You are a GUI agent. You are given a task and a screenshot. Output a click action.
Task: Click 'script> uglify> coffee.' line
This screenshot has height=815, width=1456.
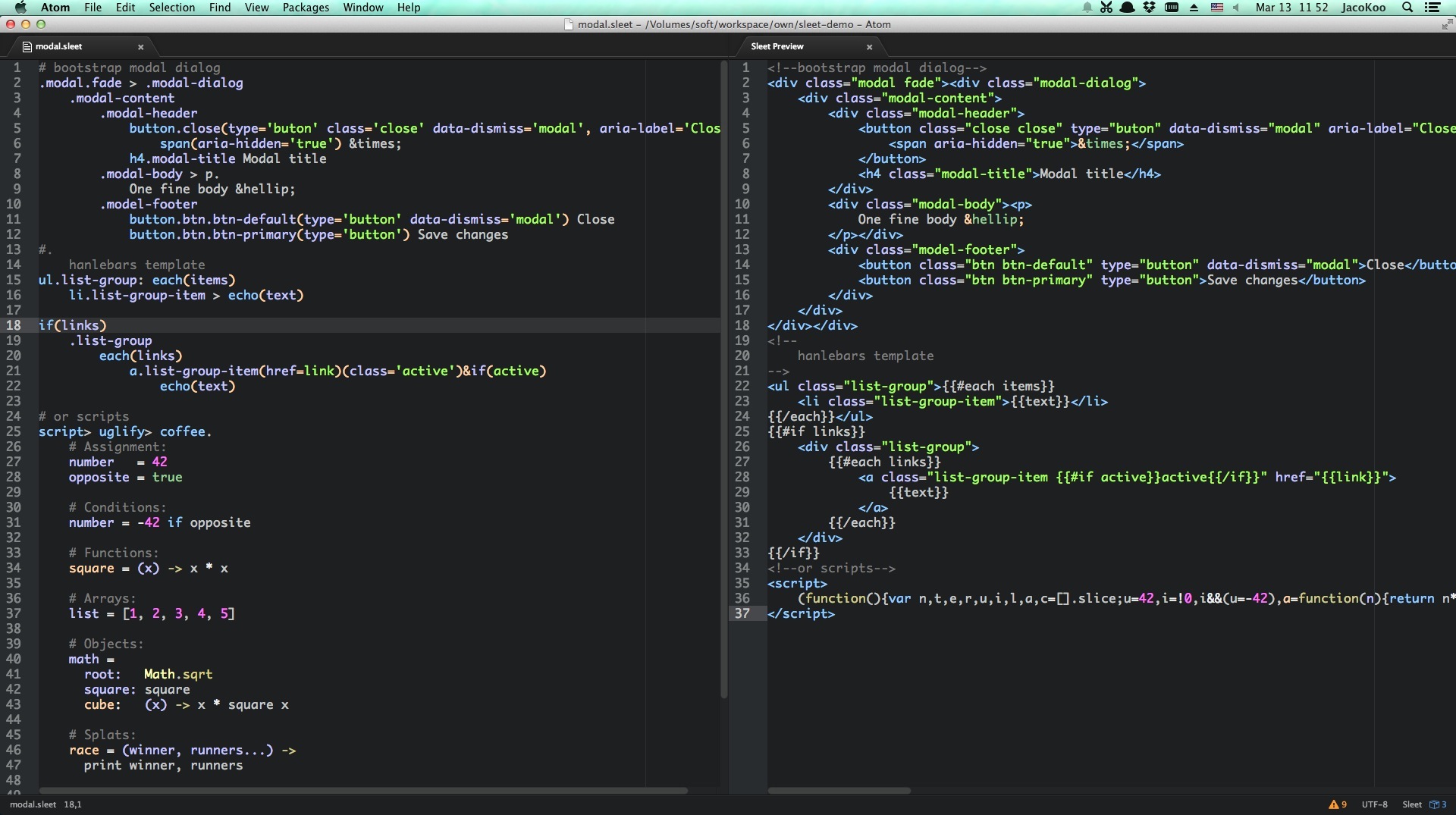coord(125,431)
